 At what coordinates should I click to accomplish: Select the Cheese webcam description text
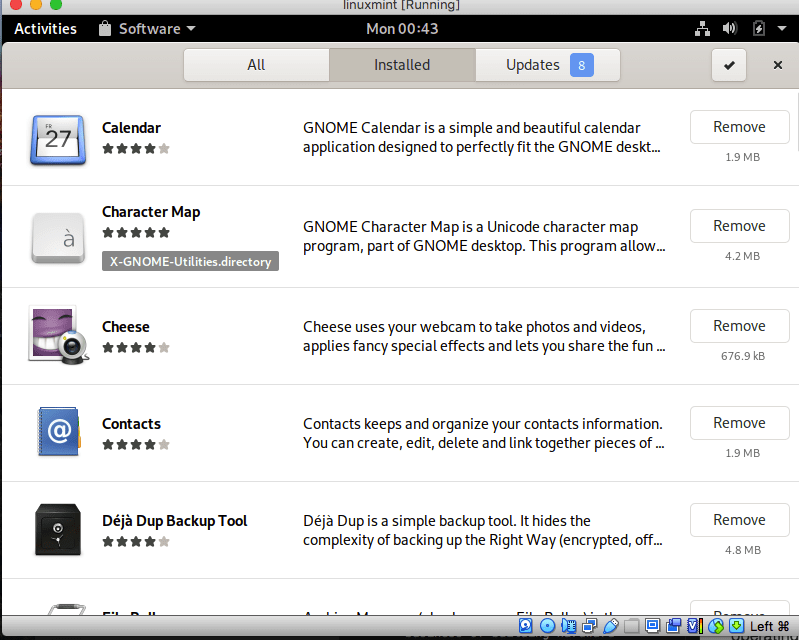(484, 336)
